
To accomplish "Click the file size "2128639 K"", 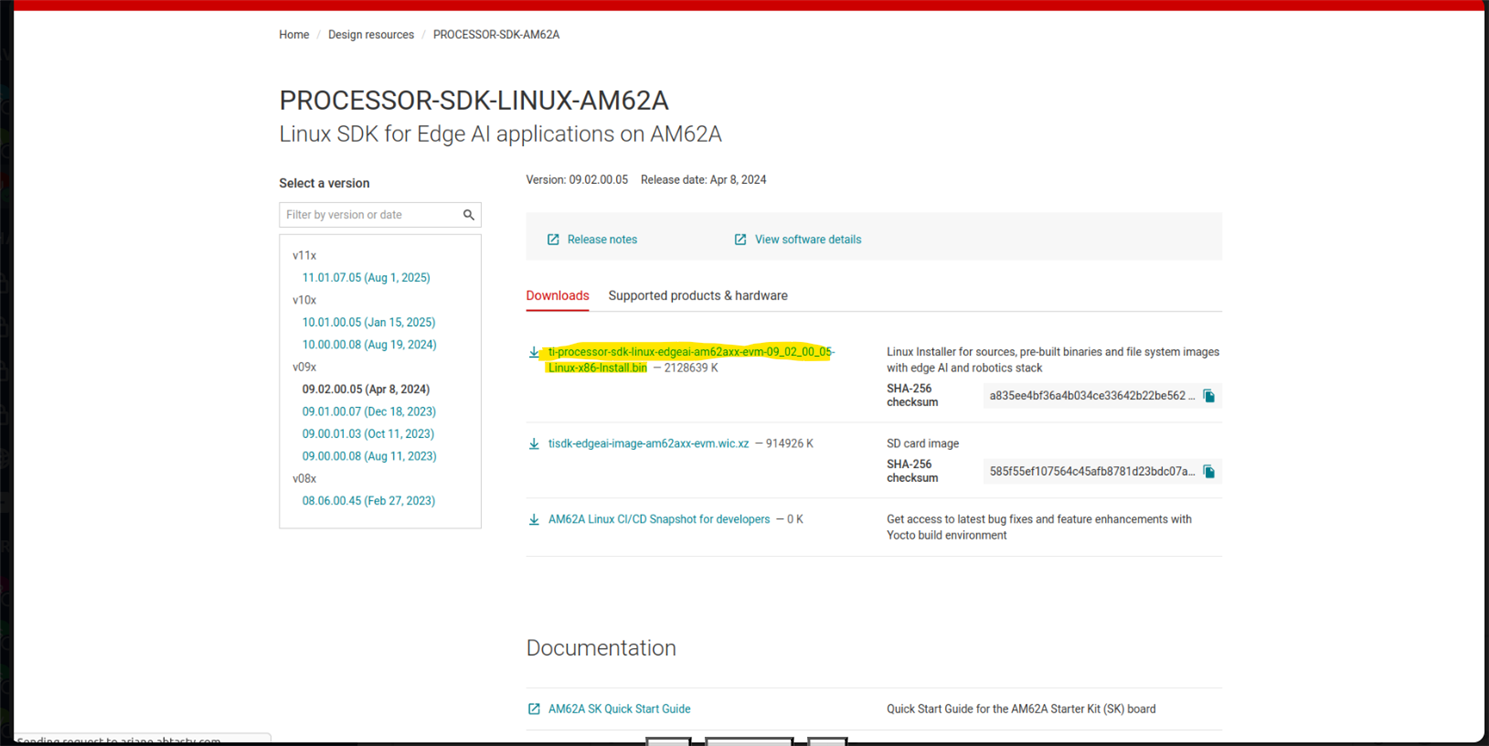I will tap(692, 368).
